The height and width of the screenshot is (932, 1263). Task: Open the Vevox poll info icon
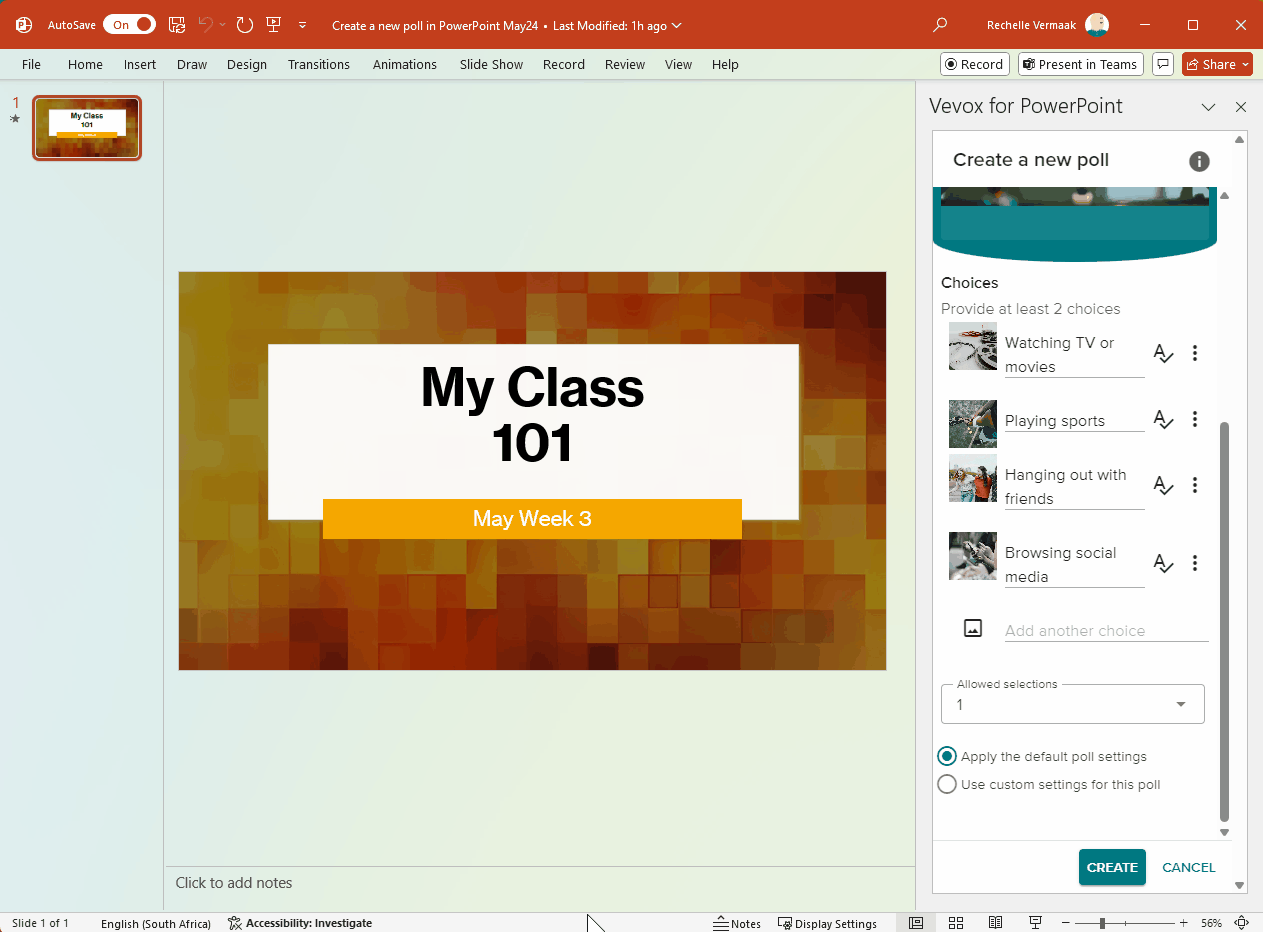(x=1198, y=161)
